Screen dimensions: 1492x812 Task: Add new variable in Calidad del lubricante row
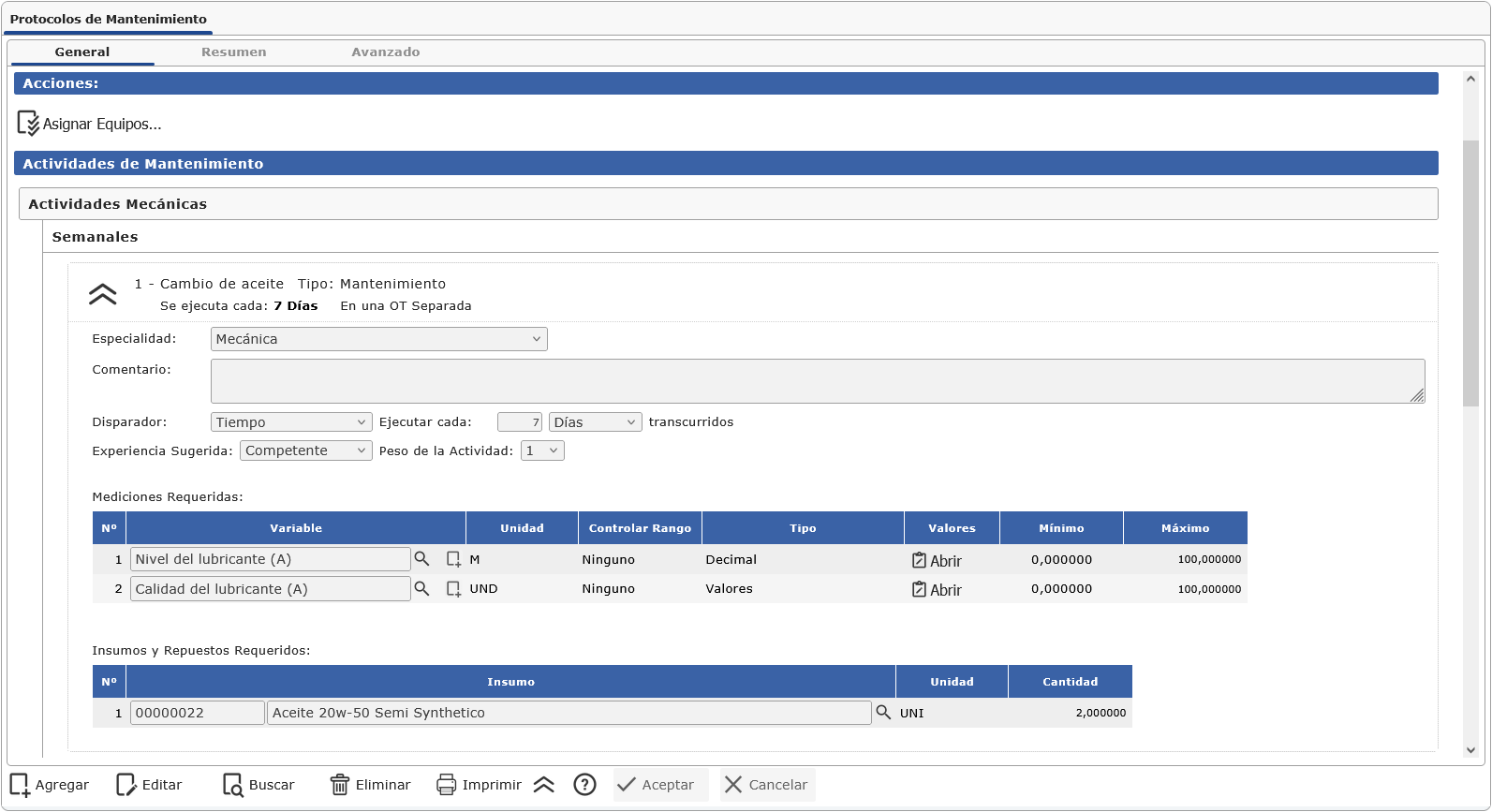[453, 589]
